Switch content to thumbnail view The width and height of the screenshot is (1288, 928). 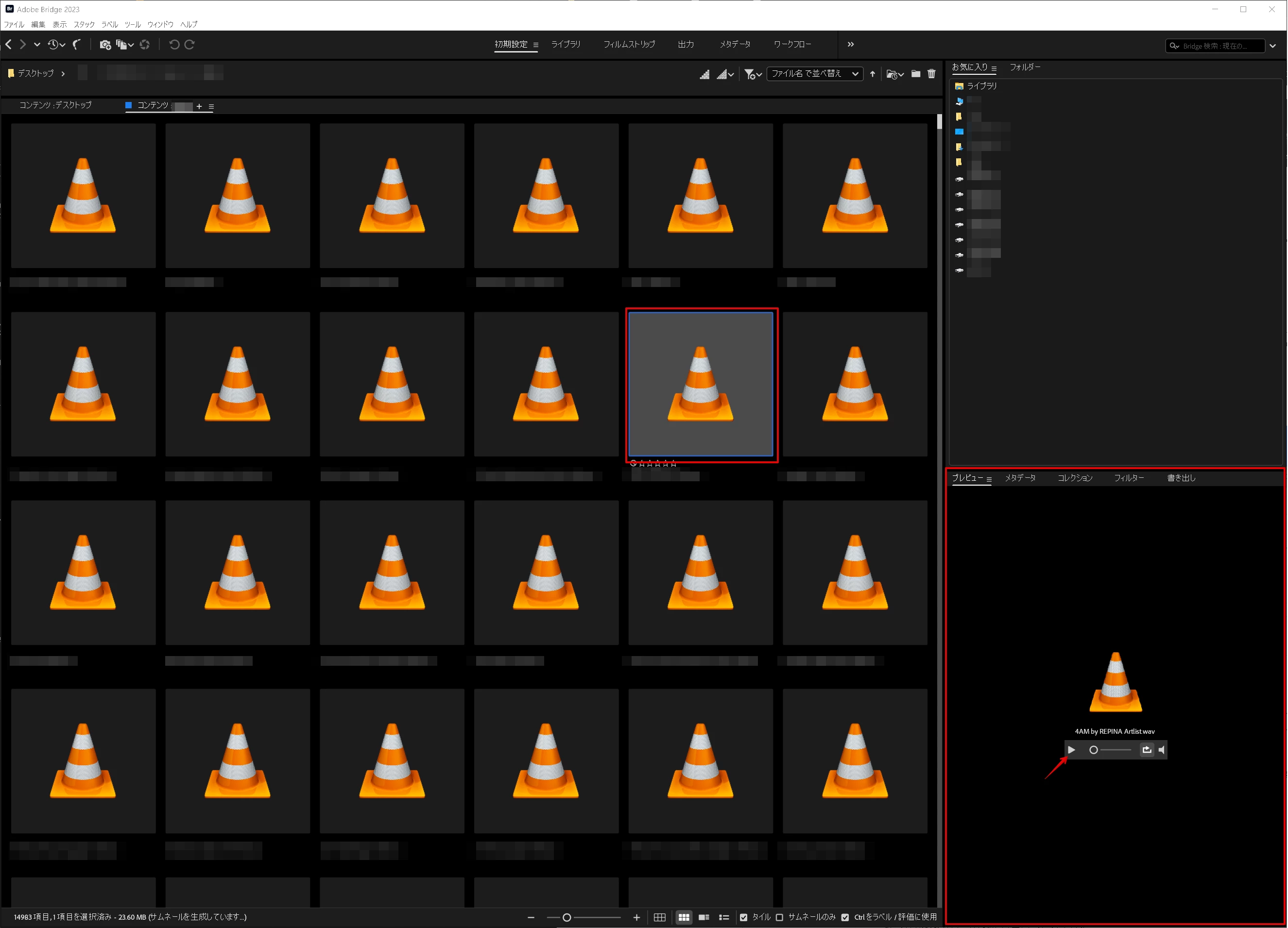pos(684,917)
